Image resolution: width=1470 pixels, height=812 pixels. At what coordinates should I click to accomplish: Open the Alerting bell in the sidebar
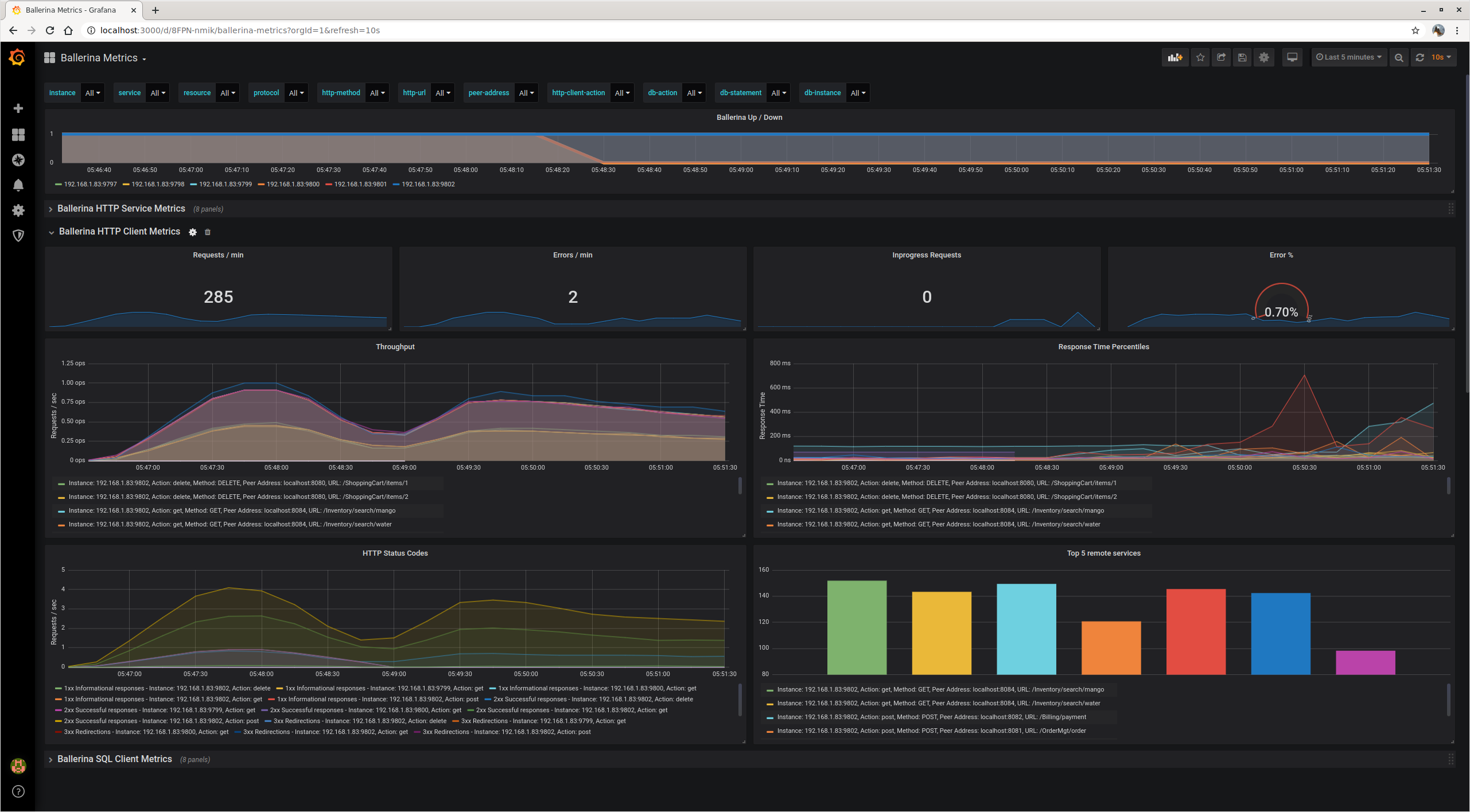18,185
